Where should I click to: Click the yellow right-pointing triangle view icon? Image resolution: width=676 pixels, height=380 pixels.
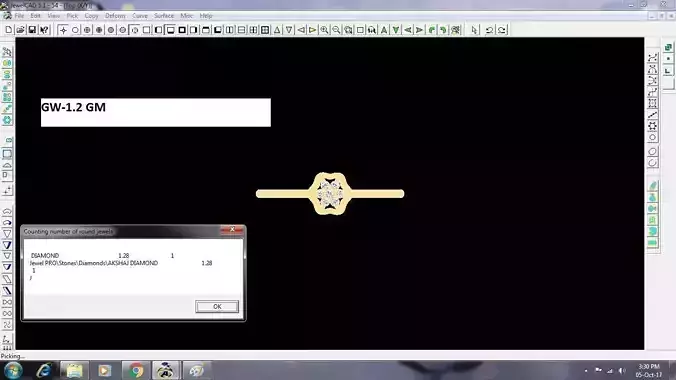(313, 30)
